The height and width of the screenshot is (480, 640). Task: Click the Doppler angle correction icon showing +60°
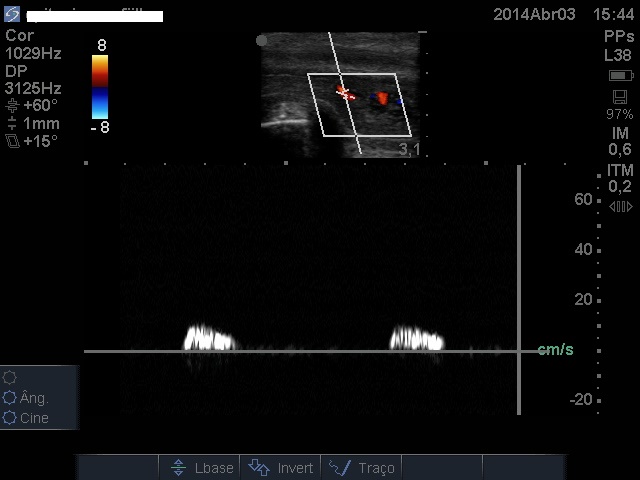point(12,105)
